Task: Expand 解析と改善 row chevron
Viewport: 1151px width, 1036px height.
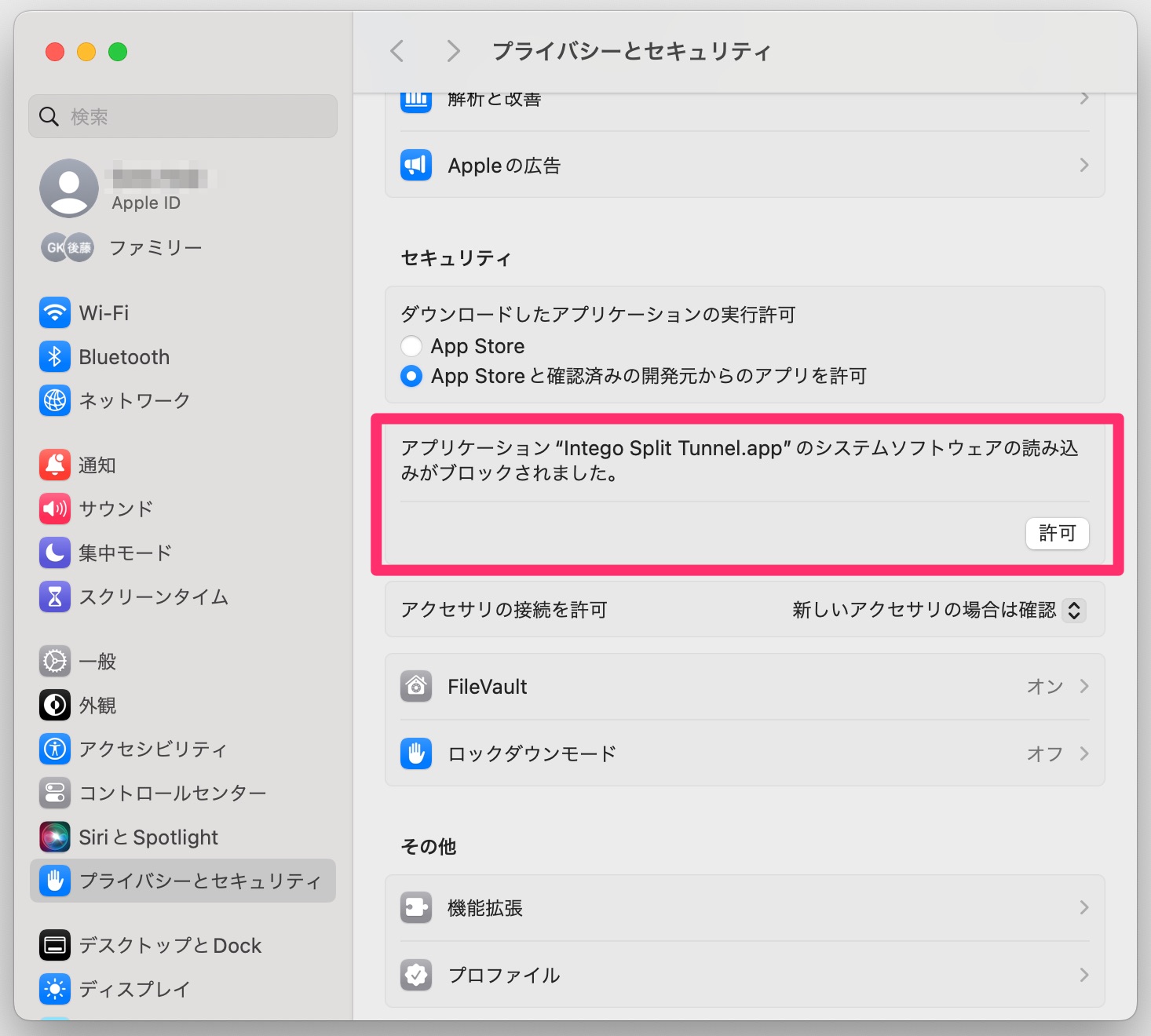Action: (x=1084, y=99)
